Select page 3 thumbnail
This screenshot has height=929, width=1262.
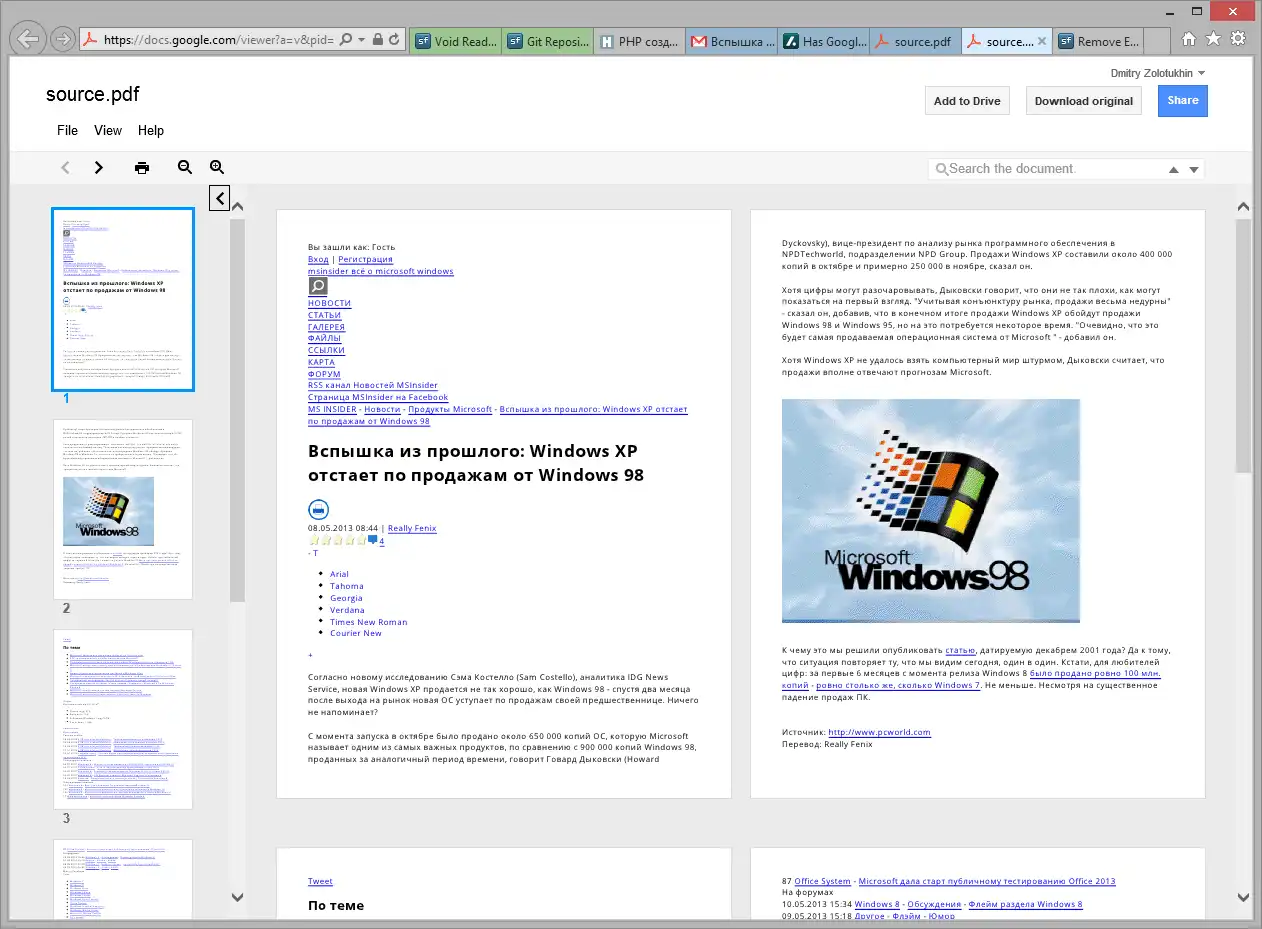pyautogui.click(x=123, y=719)
